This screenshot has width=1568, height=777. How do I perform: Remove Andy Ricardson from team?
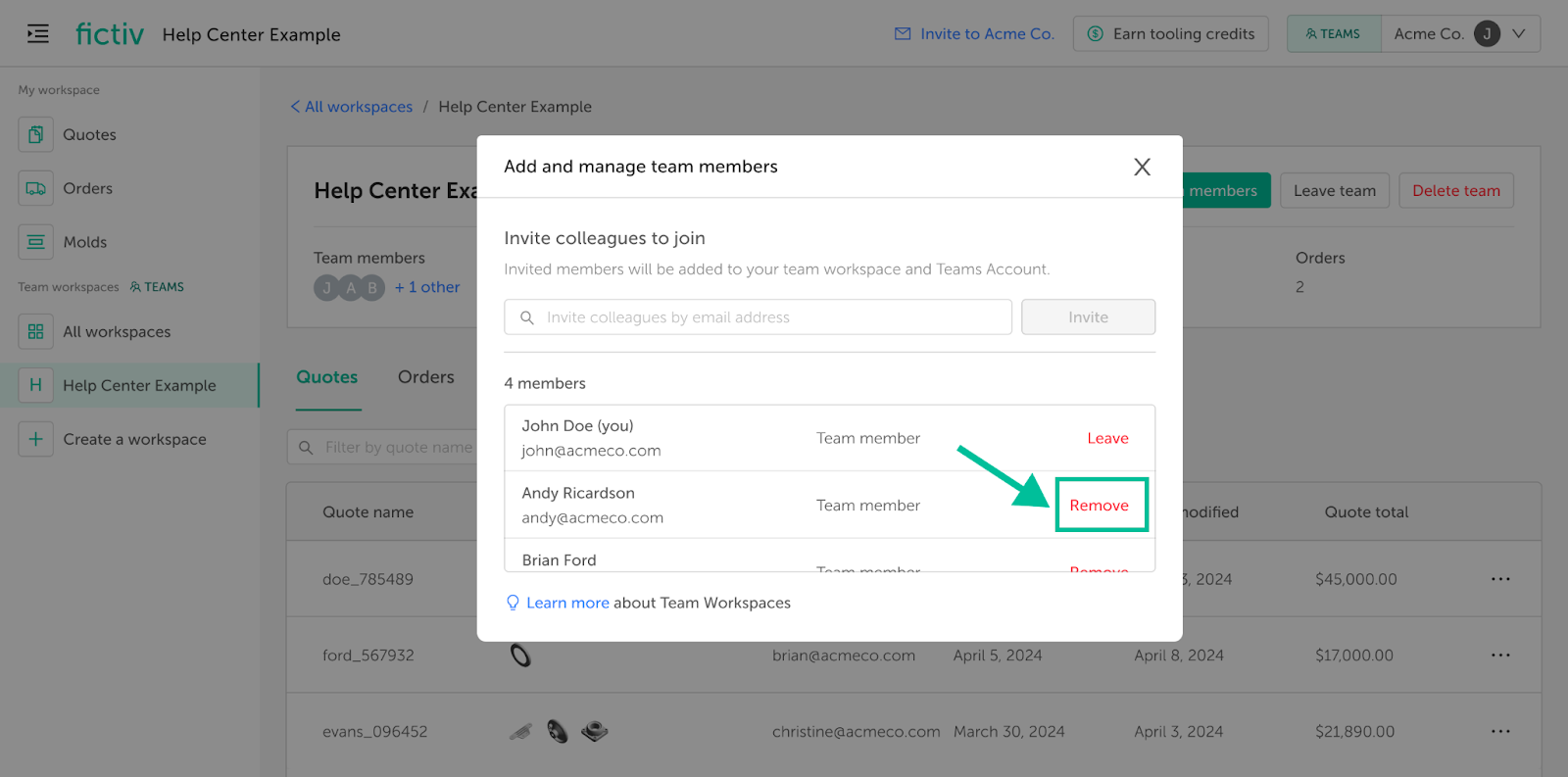pos(1099,506)
